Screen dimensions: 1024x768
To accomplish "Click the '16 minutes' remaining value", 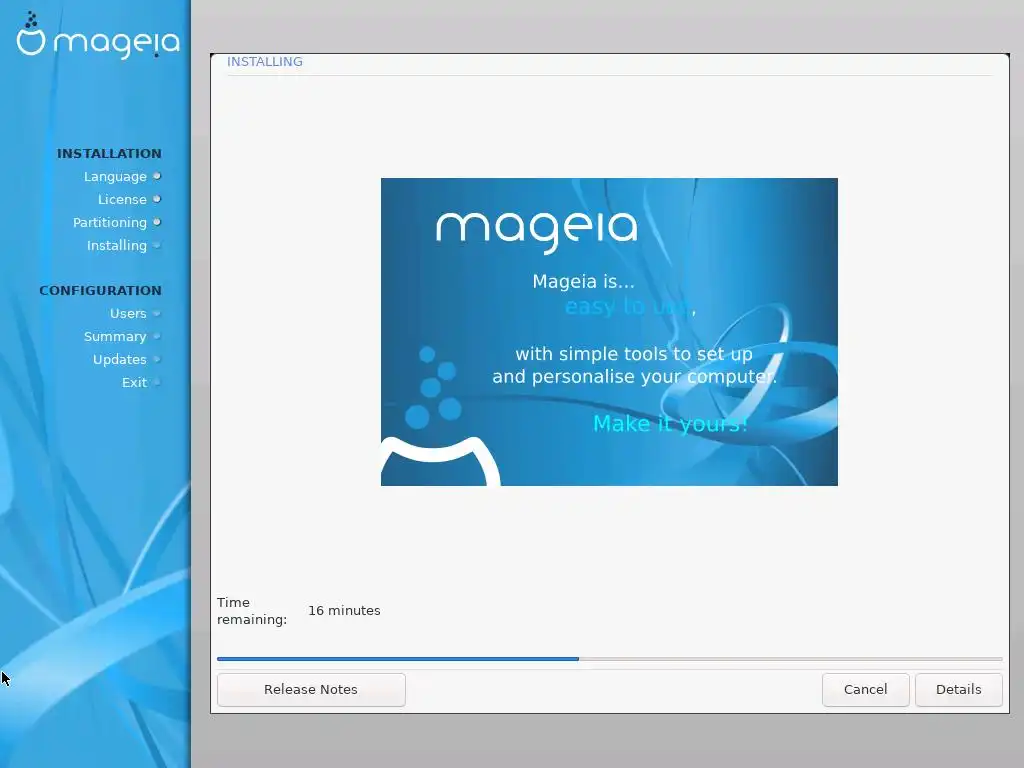I will tap(344, 611).
